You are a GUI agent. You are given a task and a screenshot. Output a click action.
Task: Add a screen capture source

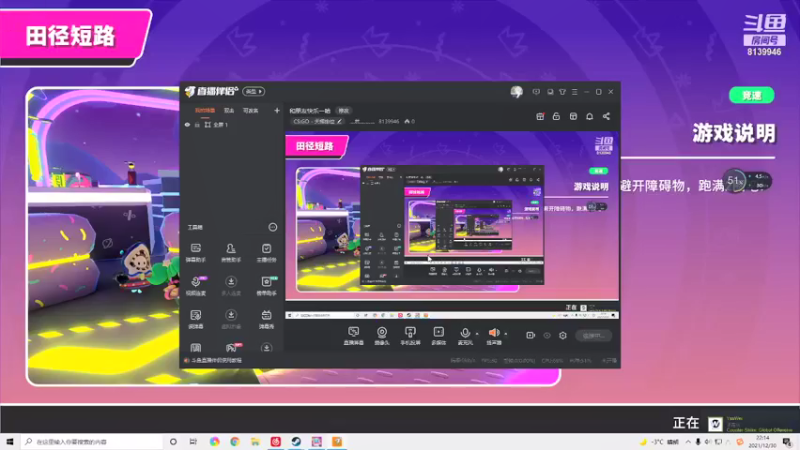tap(354, 336)
